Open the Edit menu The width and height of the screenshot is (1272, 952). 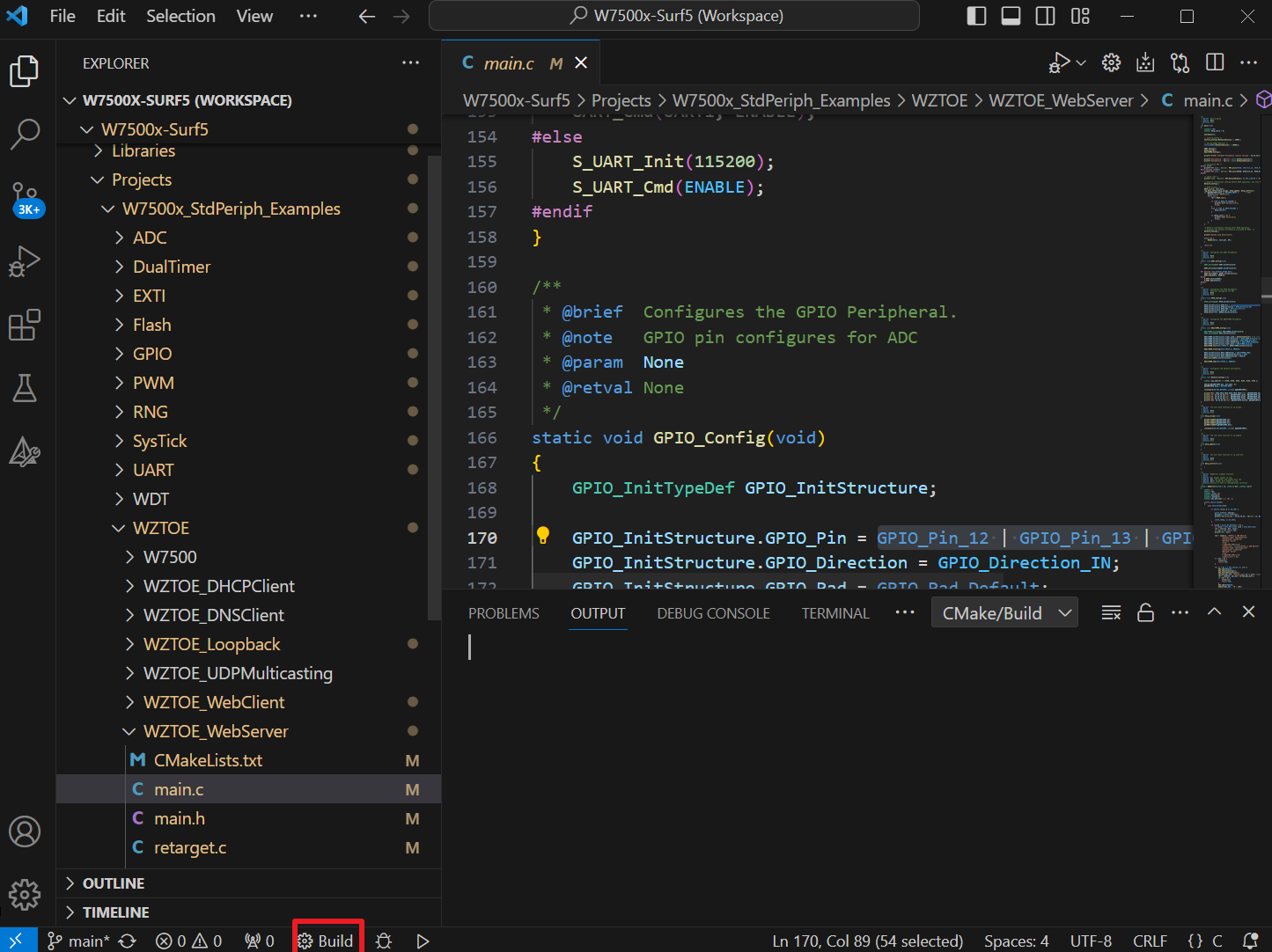click(x=111, y=16)
